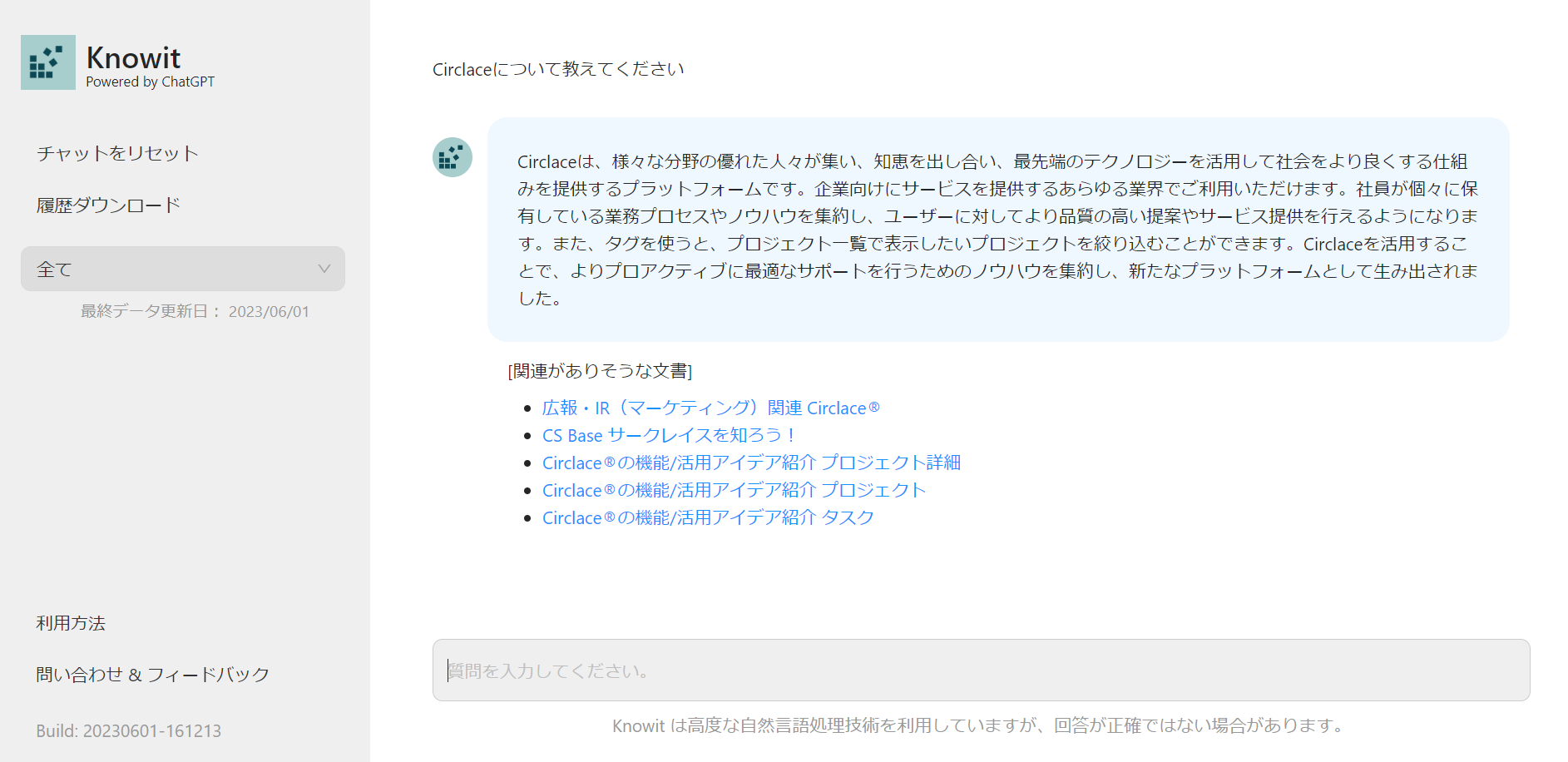This screenshot has width=1568, height=762.
Task: Open Circlace®の機能/活用アイデア紹介 プロジェクト link
Action: [x=733, y=490]
